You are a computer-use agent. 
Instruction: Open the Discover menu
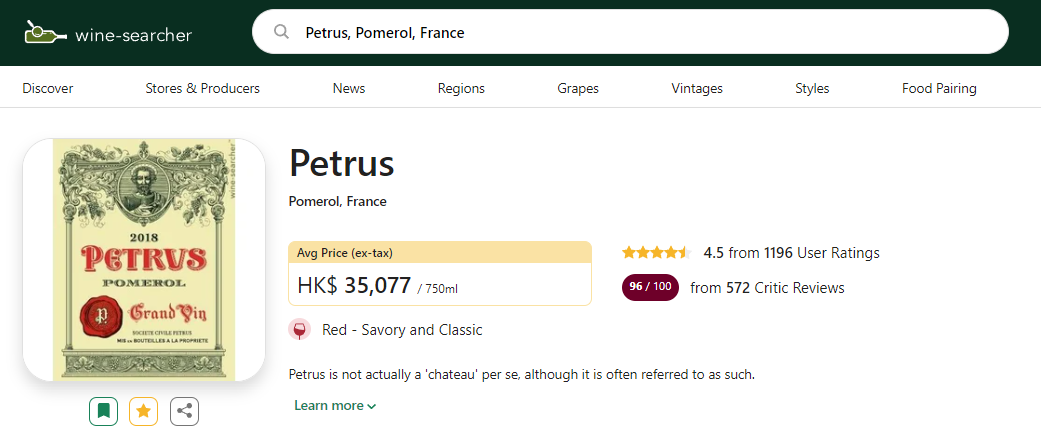click(x=48, y=88)
